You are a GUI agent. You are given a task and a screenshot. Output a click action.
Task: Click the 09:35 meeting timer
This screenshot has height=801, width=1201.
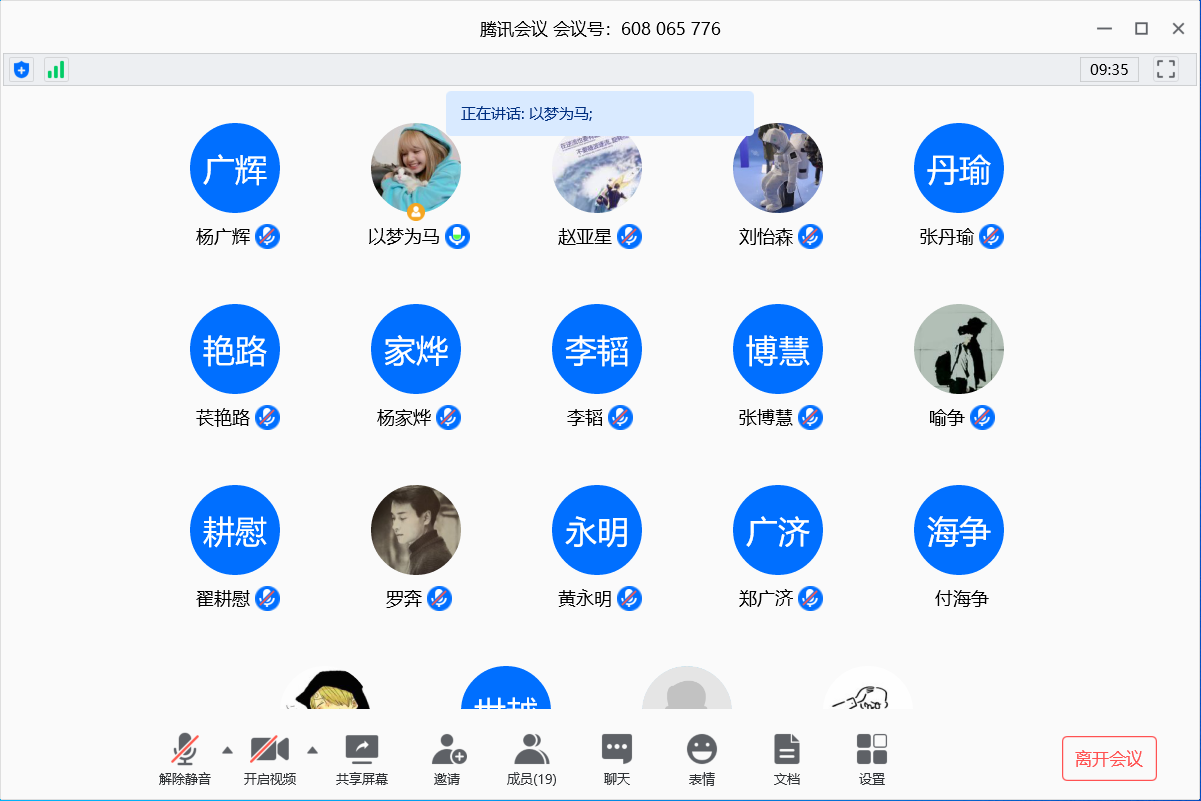click(x=1109, y=69)
